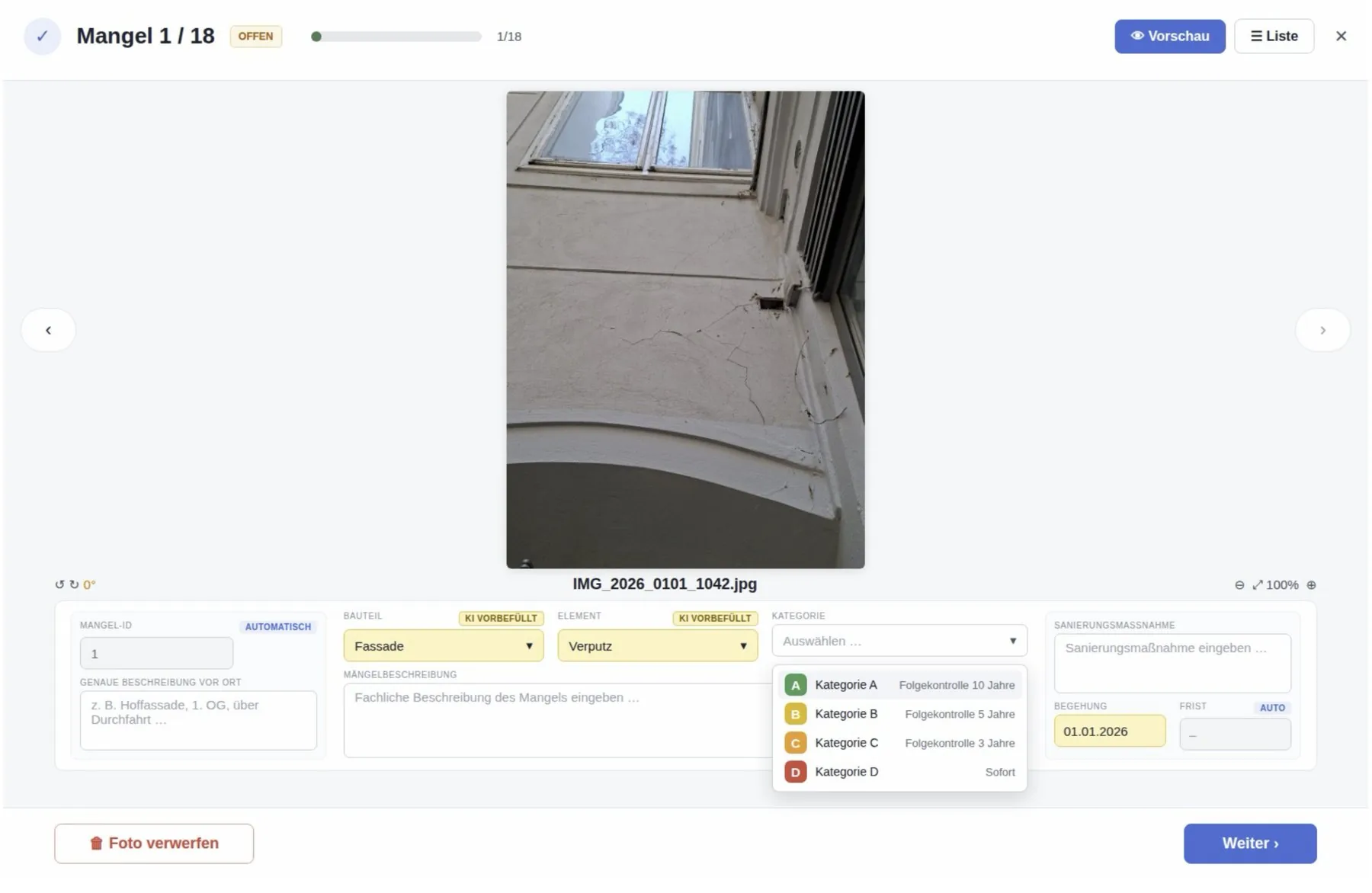Image resolution: width=1372 pixels, height=893 pixels.
Task: Click the AUTOMATISCH badge by Mangel-ID
Action: pyautogui.click(x=278, y=627)
